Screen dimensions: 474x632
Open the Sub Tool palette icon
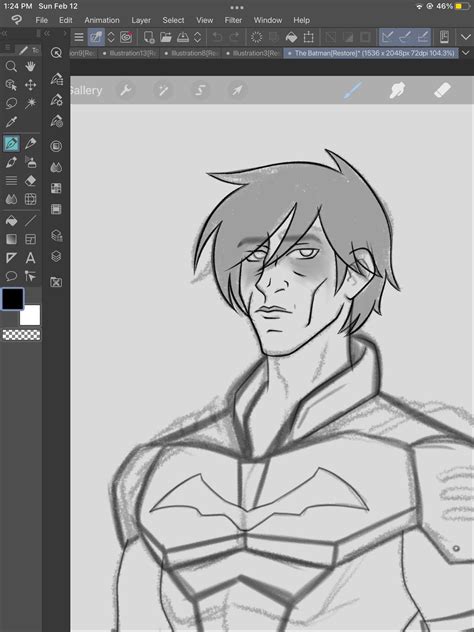pos(56,79)
